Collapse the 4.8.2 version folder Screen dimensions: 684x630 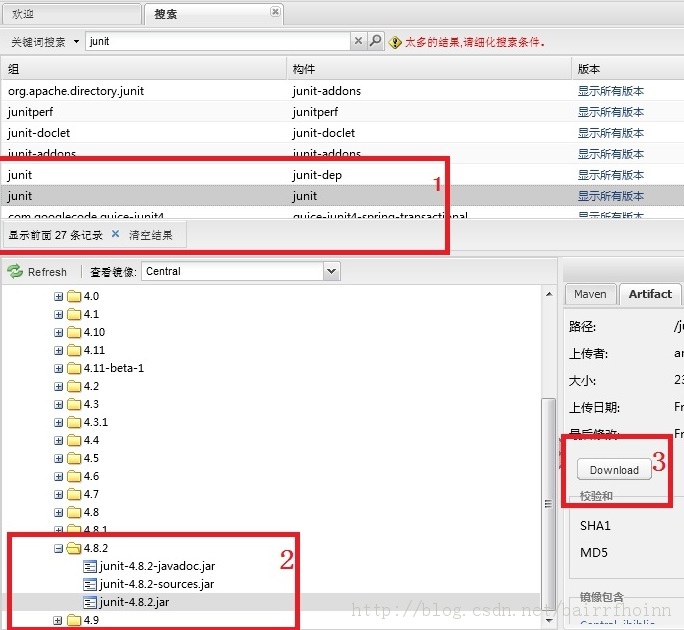58,548
